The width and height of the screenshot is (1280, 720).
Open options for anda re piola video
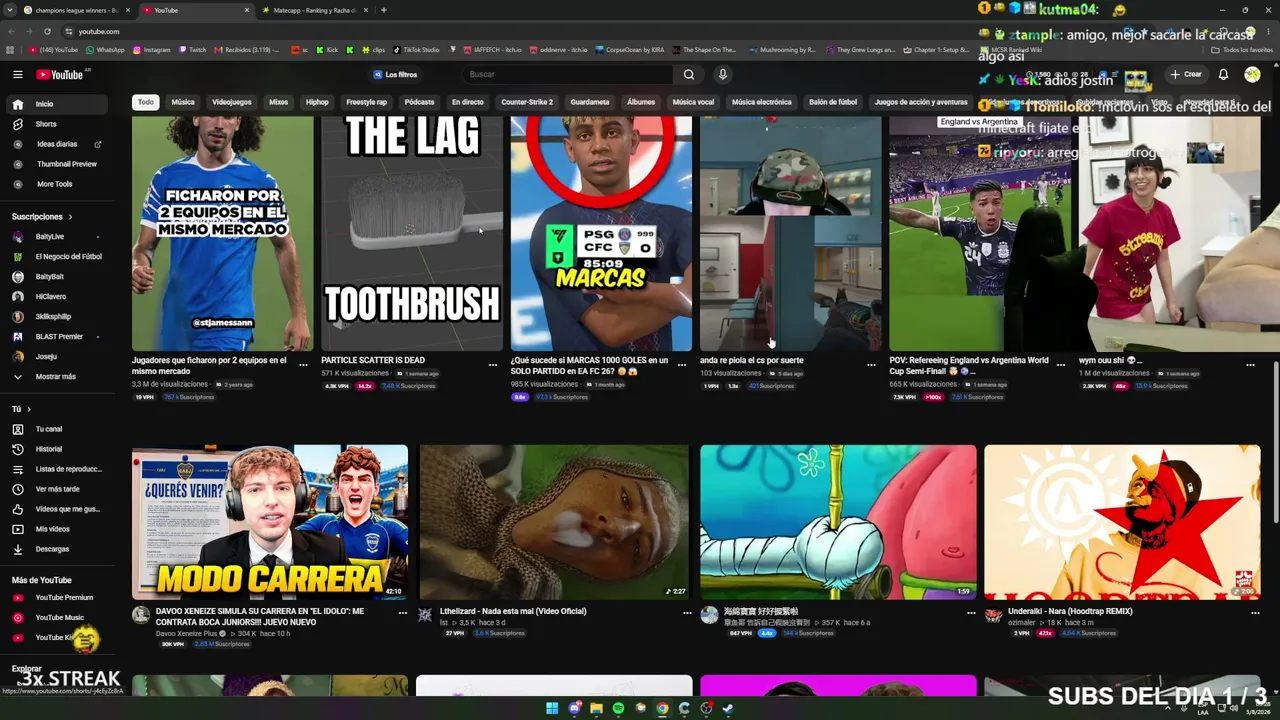click(x=871, y=365)
